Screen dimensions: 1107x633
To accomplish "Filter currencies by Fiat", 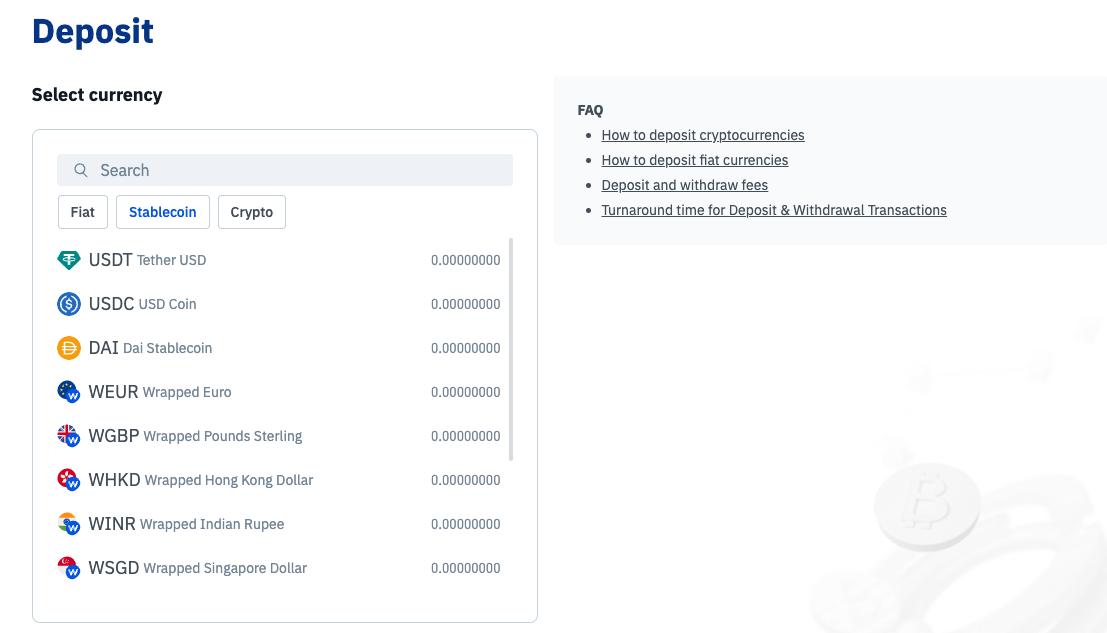I will pos(83,212).
